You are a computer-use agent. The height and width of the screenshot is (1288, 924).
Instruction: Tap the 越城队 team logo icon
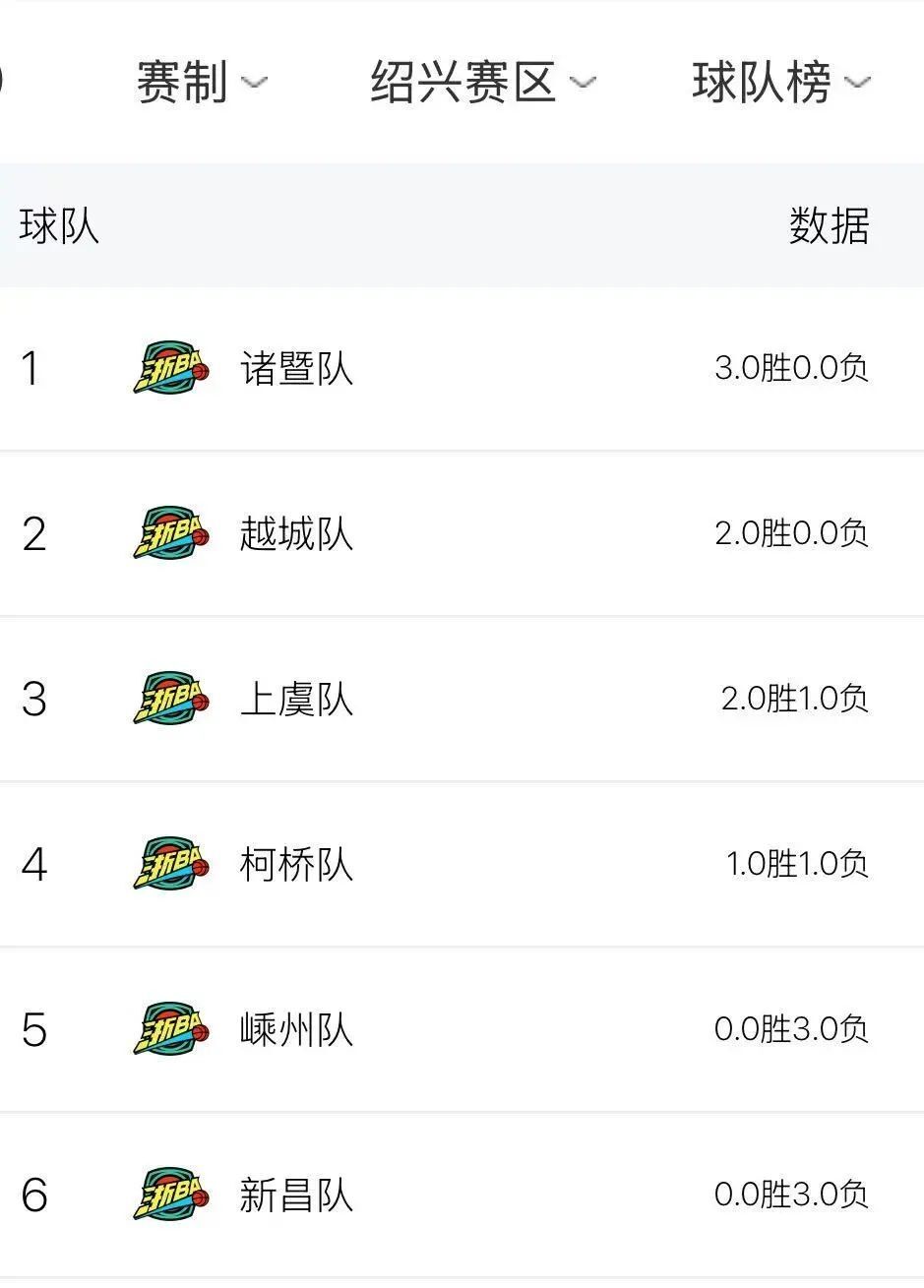click(172, 533)
